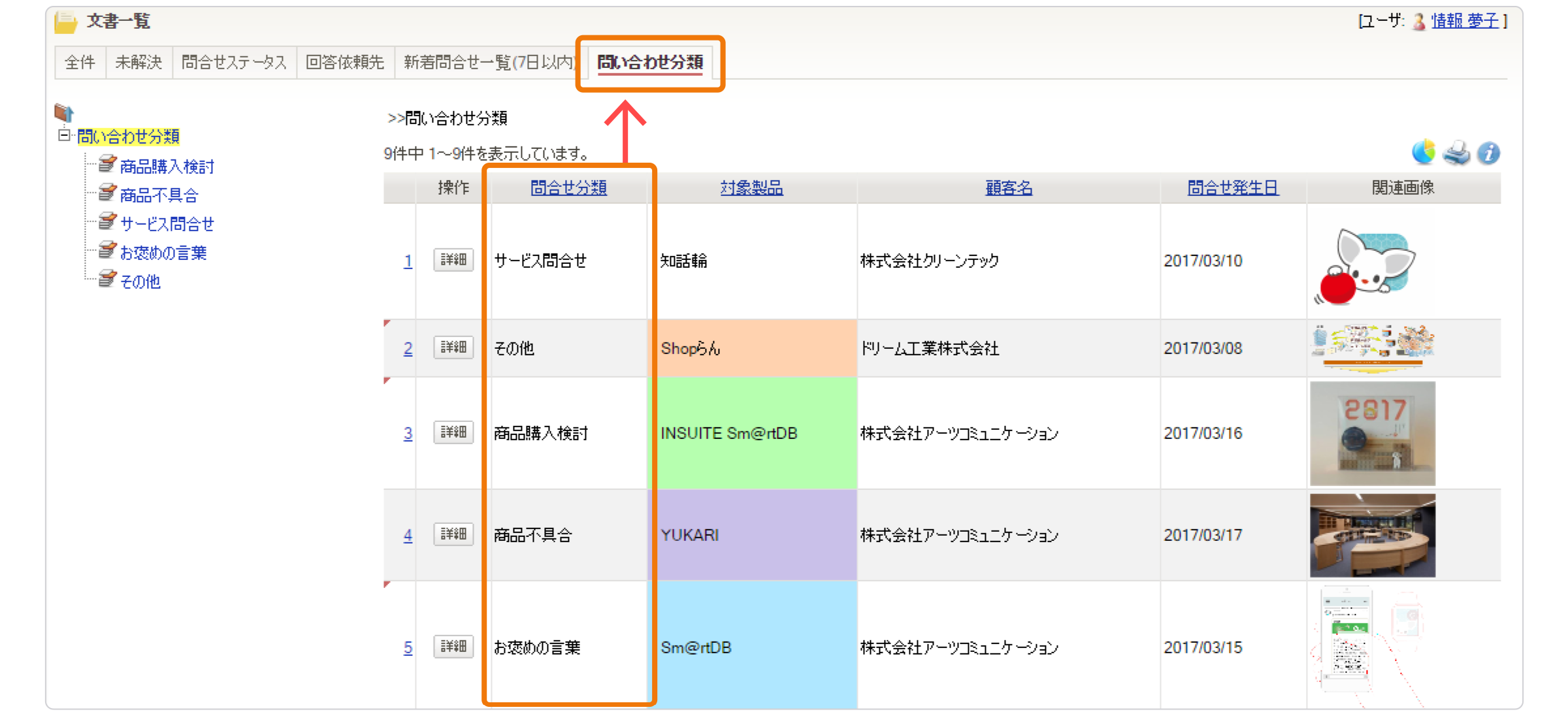Click the document stack icon beside お褒めの言葉
This screenshot has width=1568, height=716.
click(106, 250)
